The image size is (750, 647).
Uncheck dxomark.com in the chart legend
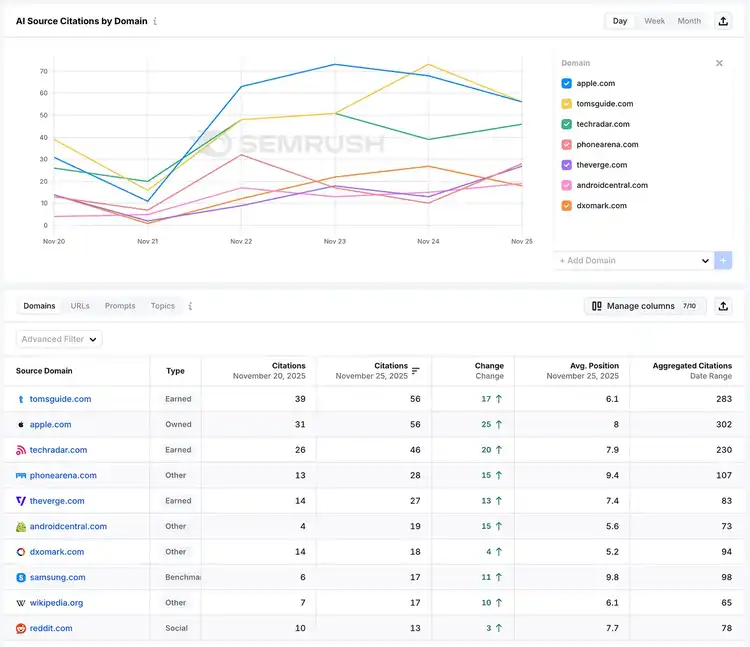coord(566,206)
